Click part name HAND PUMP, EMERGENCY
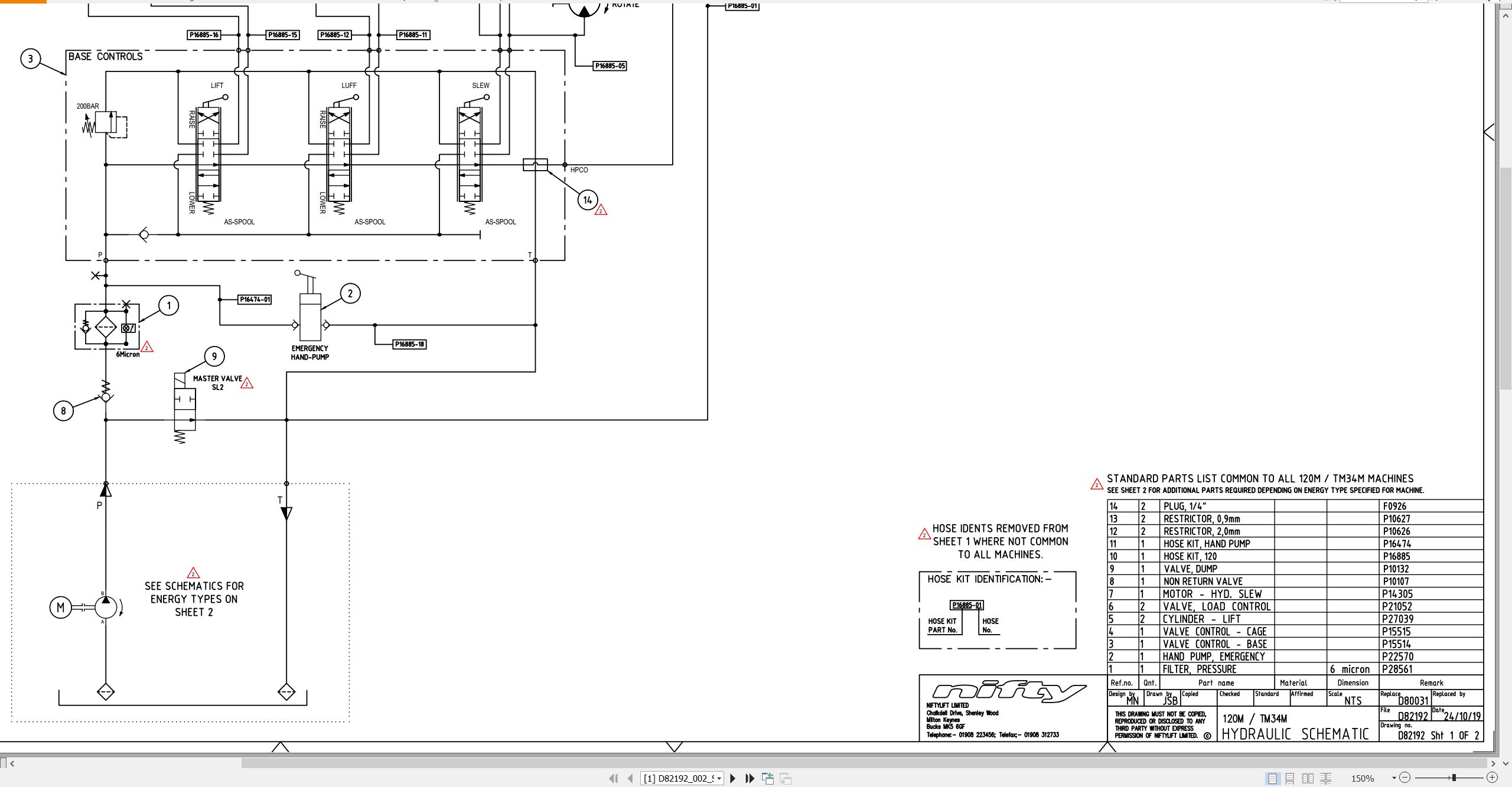Image resolution: width=1512 pixels, height=787 pixels. [x=1214, y=657]
